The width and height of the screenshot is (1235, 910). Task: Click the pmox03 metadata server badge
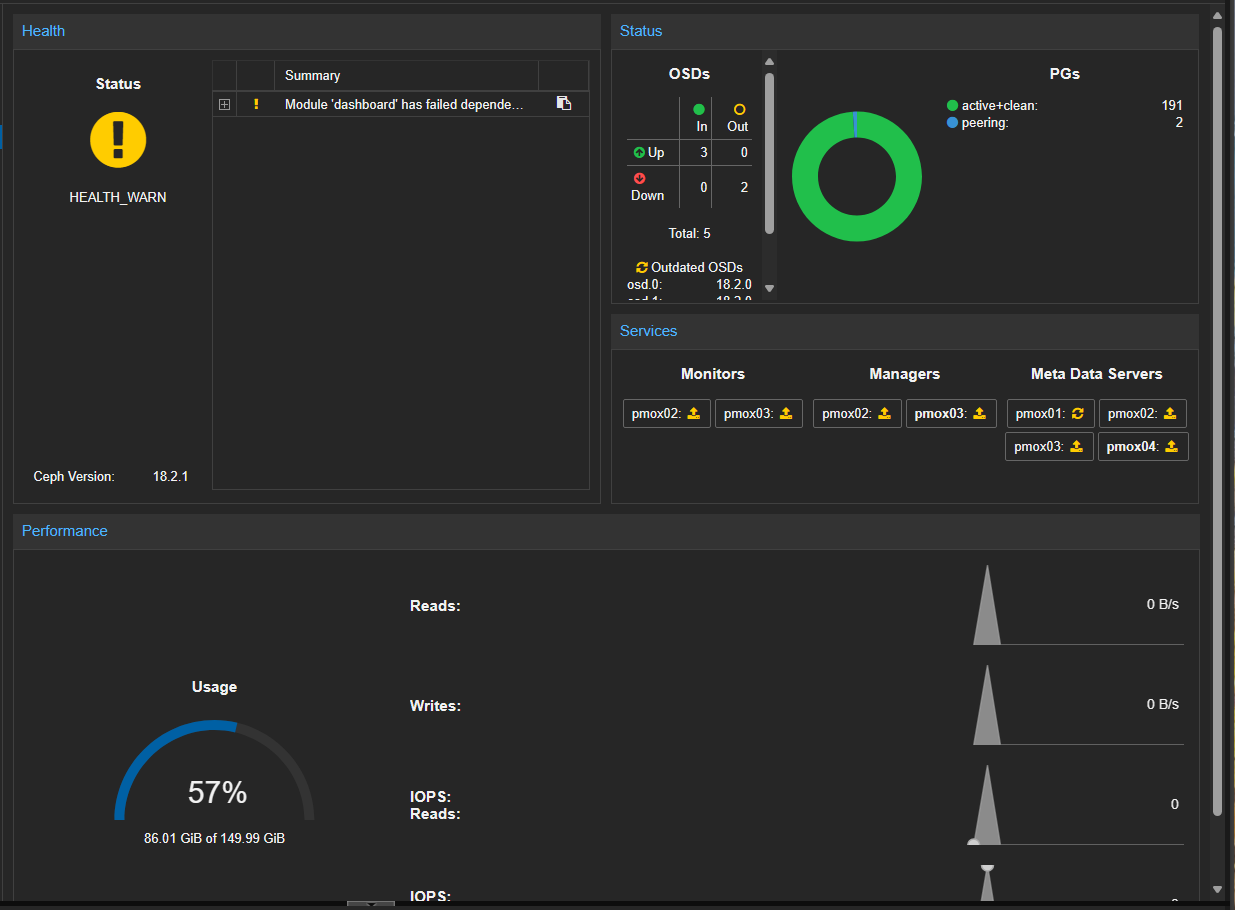(1049, 446)
